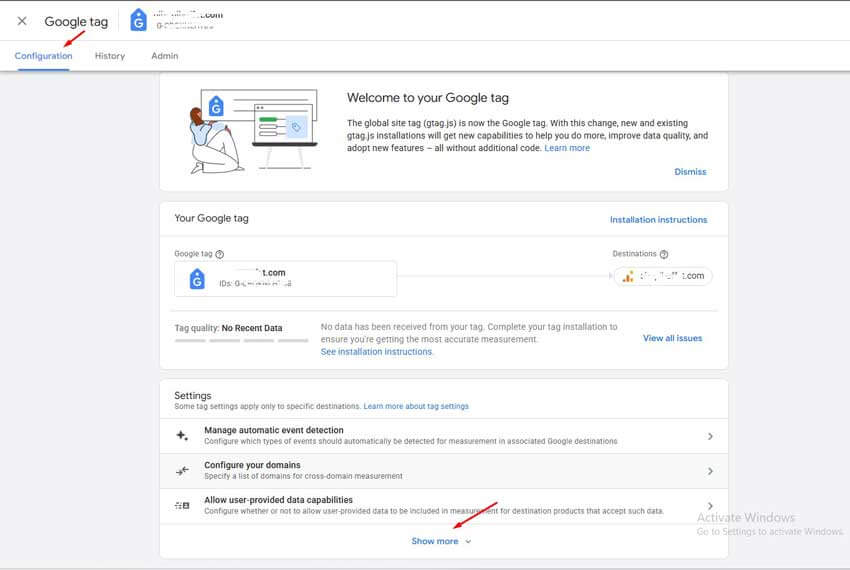The height and width of the screenshot is (570, 850).
Task: Click the Analytics destination chip icon
Action: coord(627,276)
